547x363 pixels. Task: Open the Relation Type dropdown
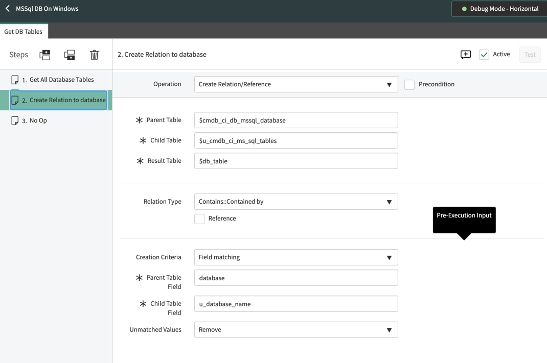(x=295, y=202)
